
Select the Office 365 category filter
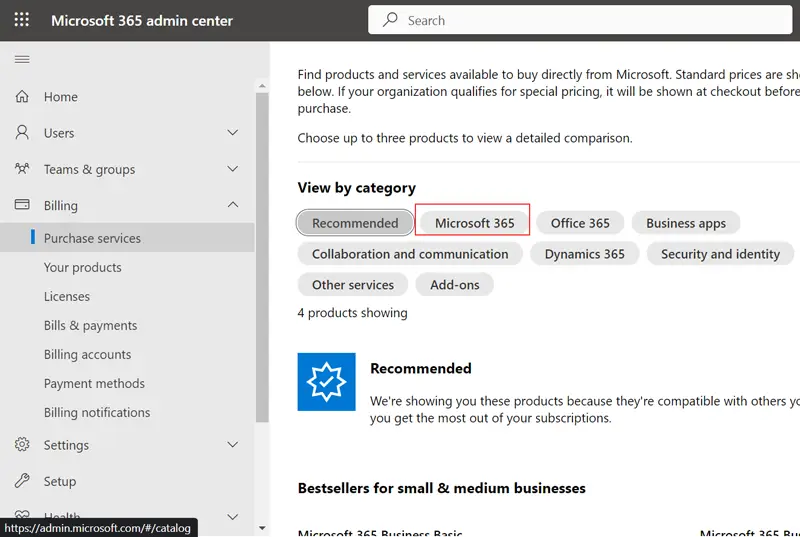point(580,223)
